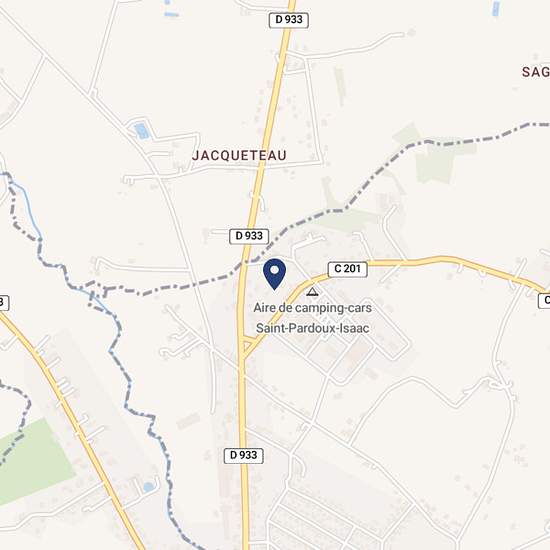
Task: Select the D 933 shield near Jacqueteau
Action: 249,236
